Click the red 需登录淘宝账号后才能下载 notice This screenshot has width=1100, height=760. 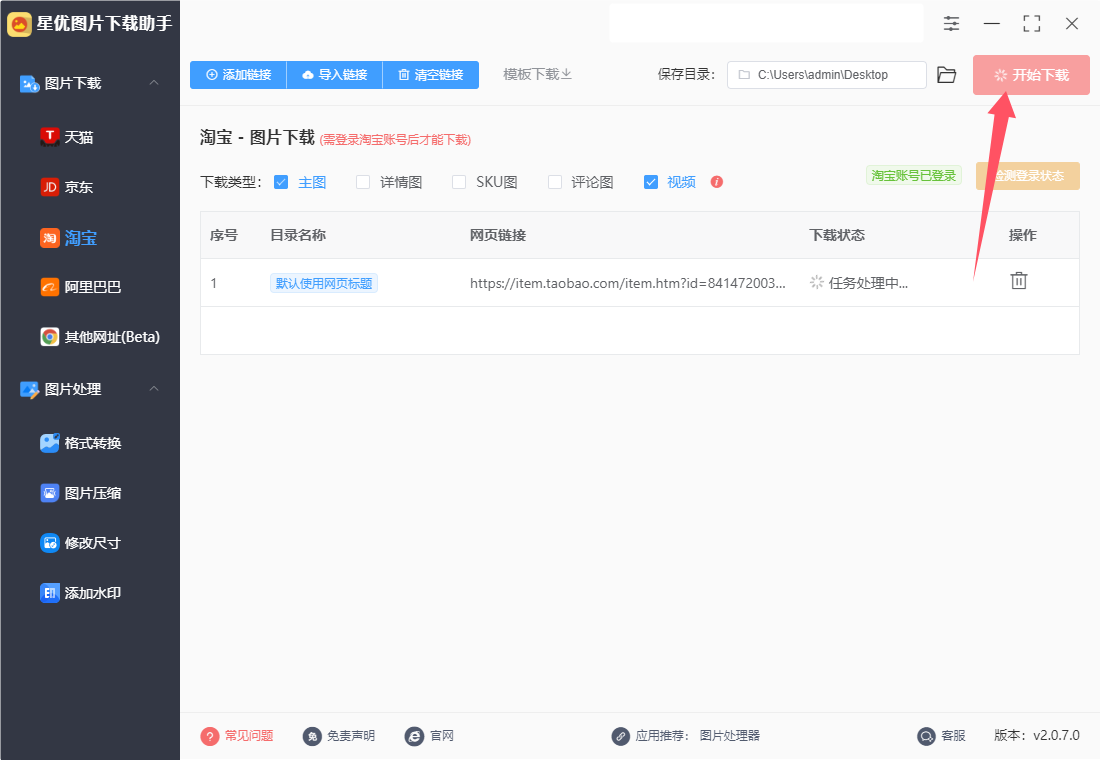(x=395, y=140)
